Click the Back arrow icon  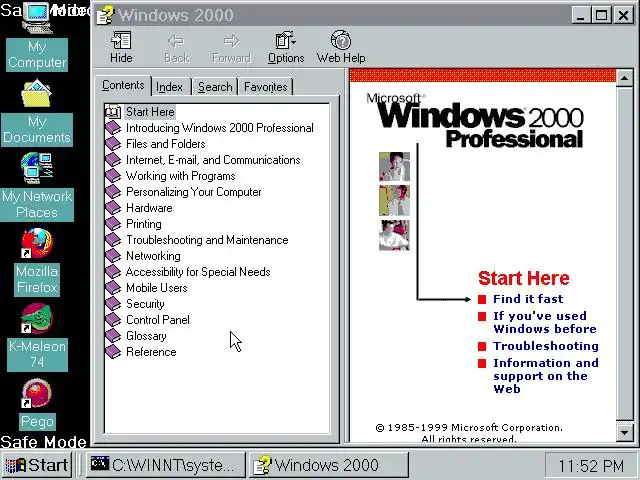[176, 41]
